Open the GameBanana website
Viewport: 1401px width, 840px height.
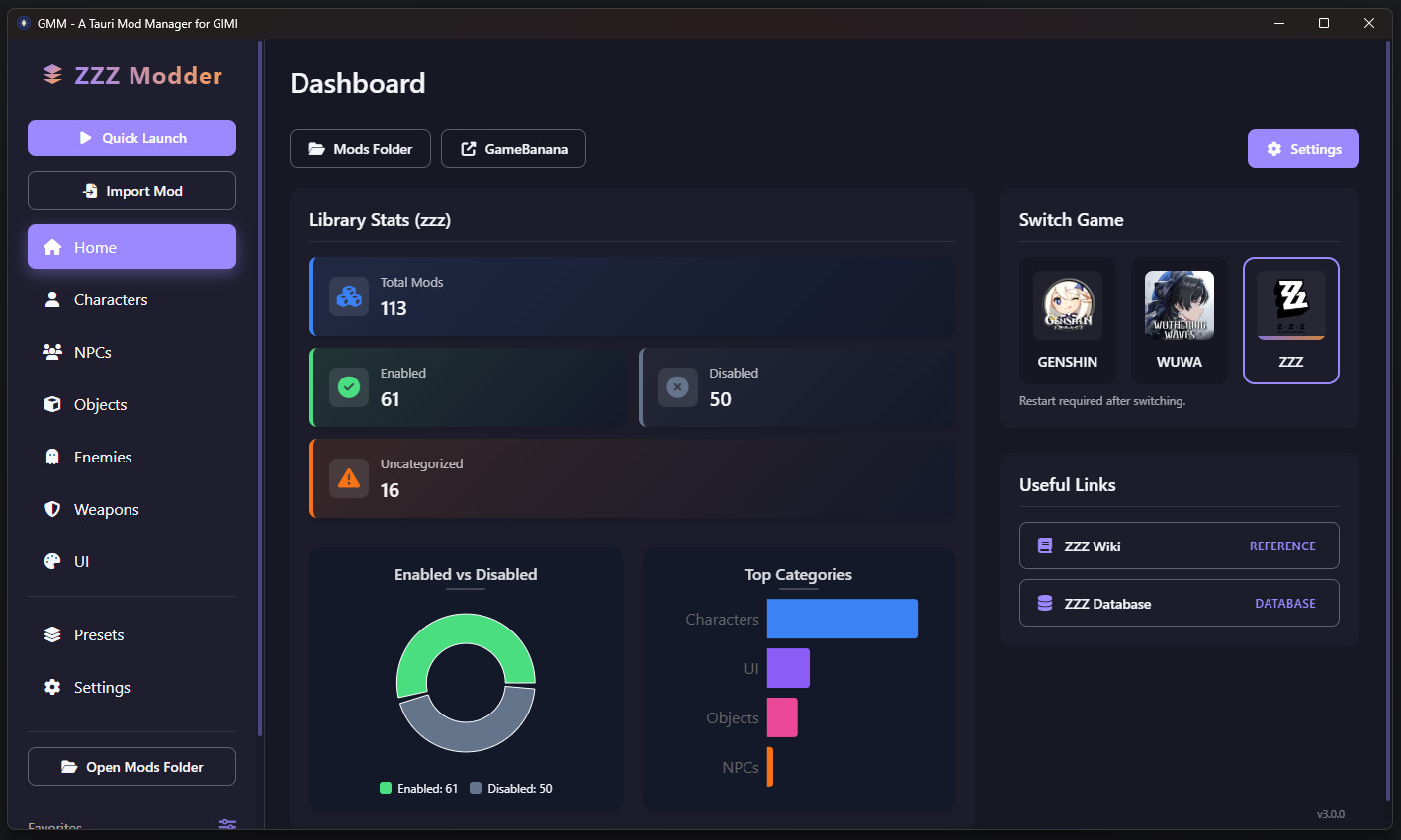tap(513, 148)
